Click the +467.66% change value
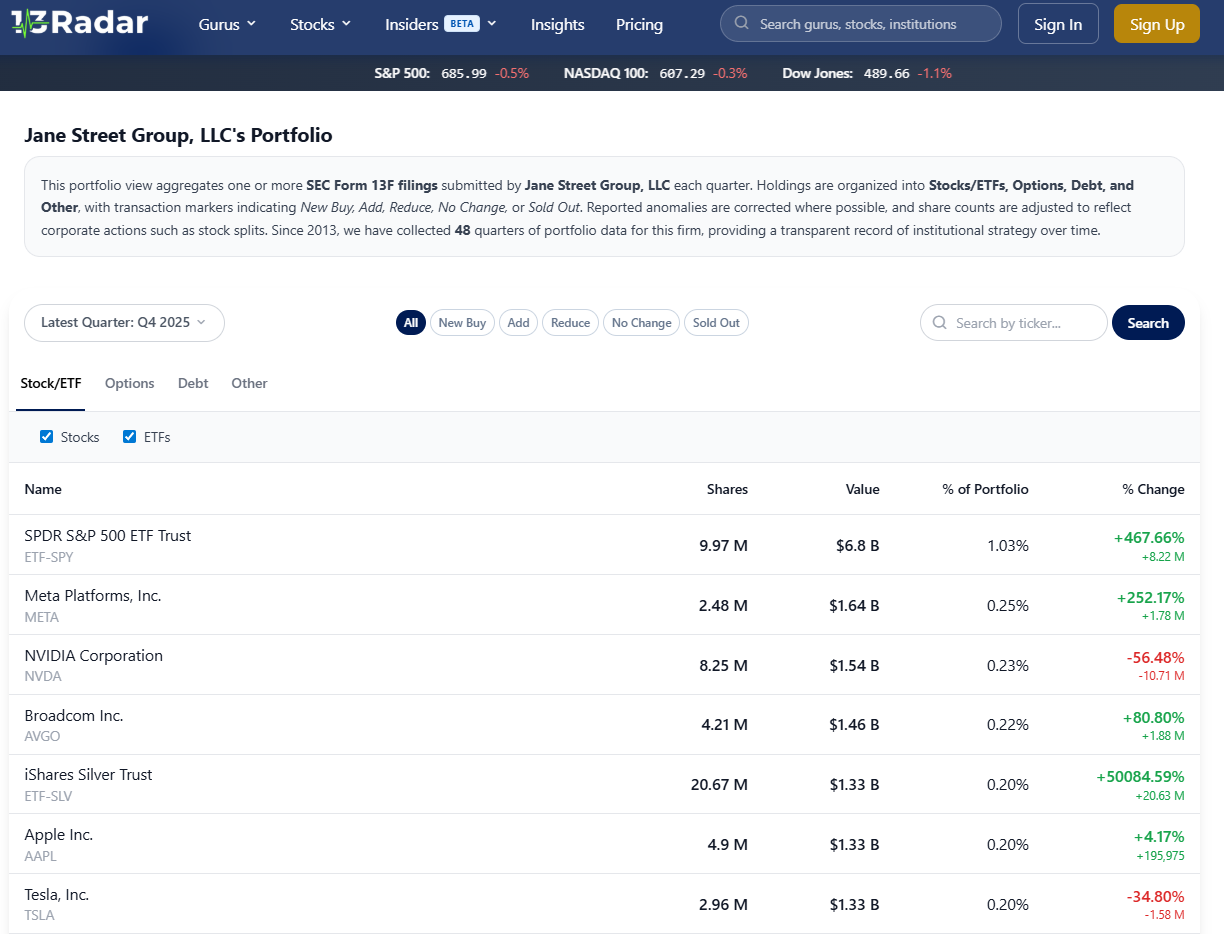The width and height of the screenshot is (1224, 934). coord(1149,538)
